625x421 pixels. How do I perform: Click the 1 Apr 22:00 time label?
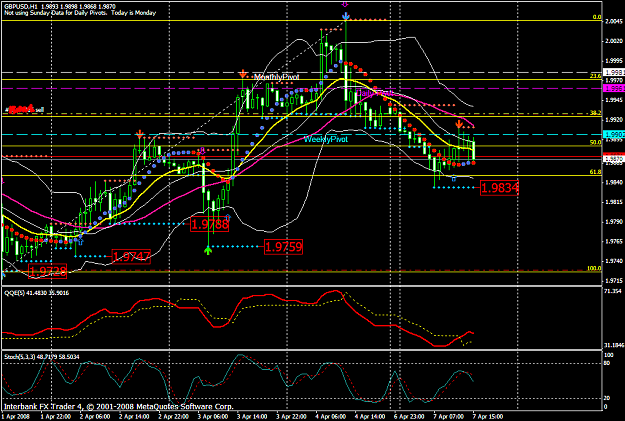(x=56, y=417)
